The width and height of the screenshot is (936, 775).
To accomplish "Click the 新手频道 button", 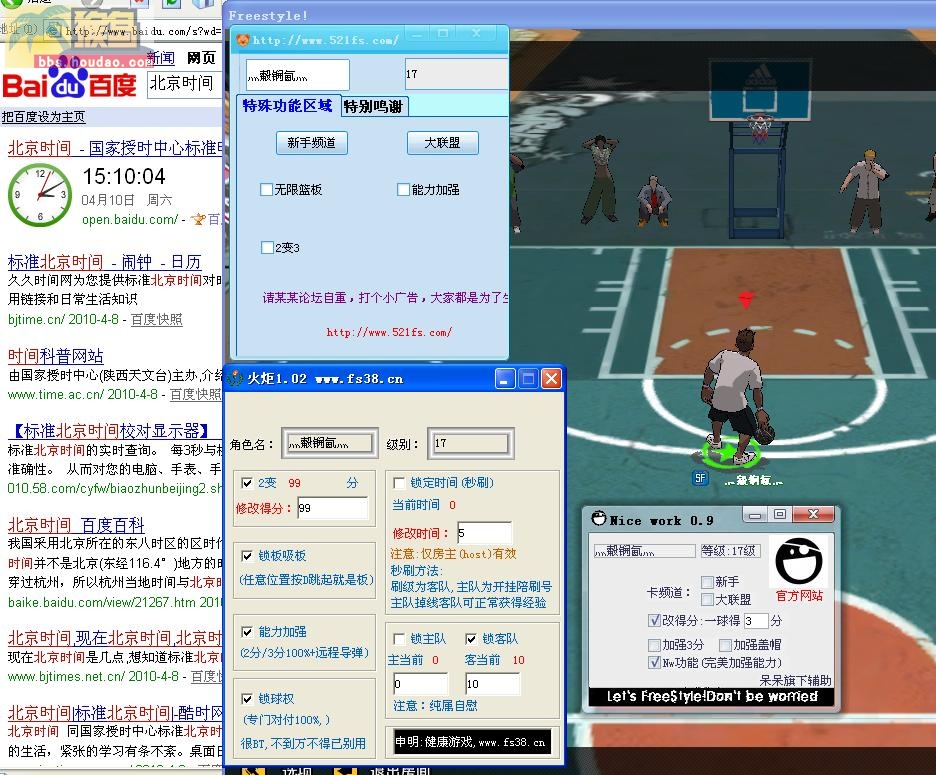I will coord(312,143).
